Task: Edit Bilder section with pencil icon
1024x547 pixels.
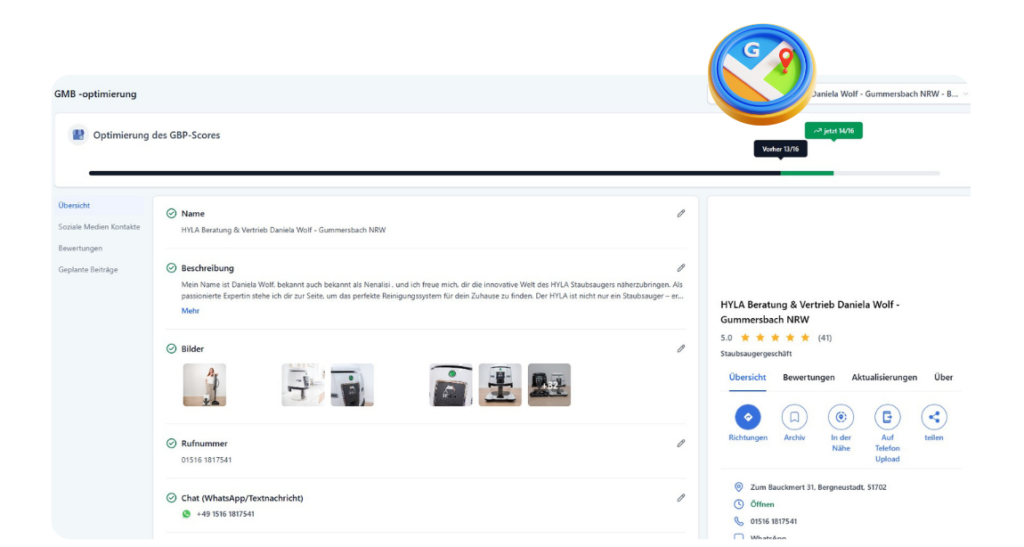Action: click(x=681, y=349)
